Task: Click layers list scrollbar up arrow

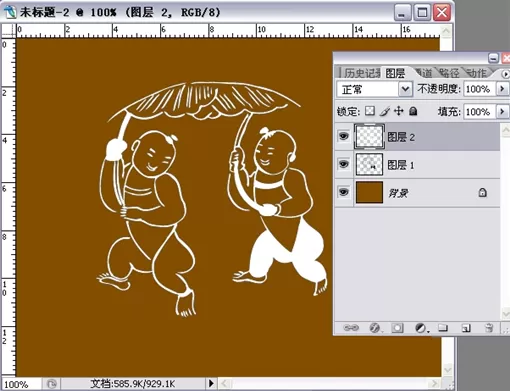Action: 505,129
